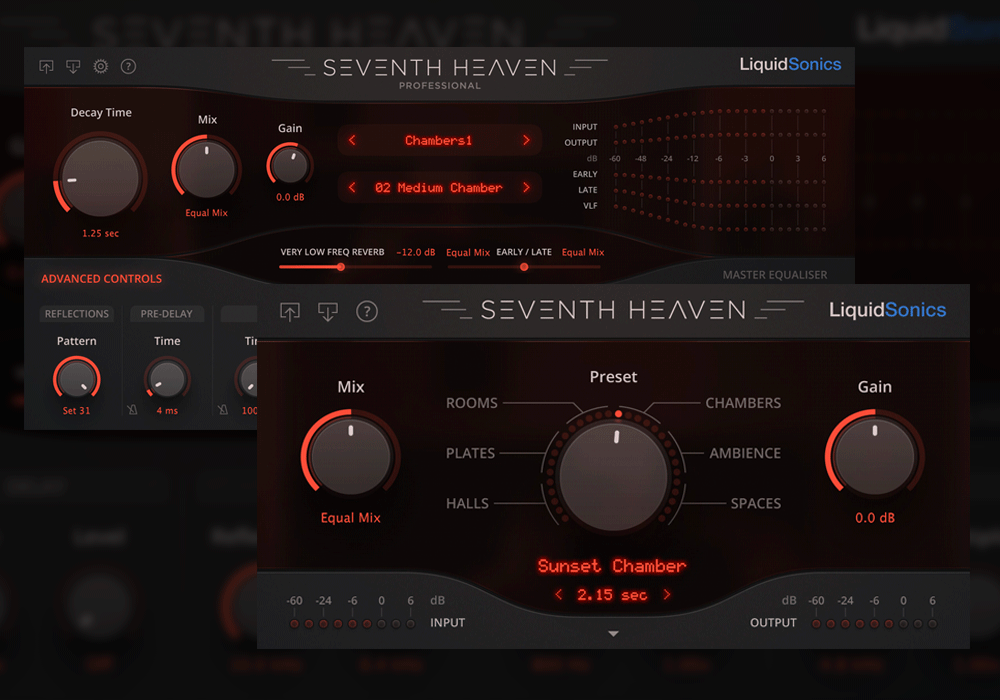The image size is (1000, 700).
Task: Open the MASTER EQUALISER panel
Action: point(775,275)
